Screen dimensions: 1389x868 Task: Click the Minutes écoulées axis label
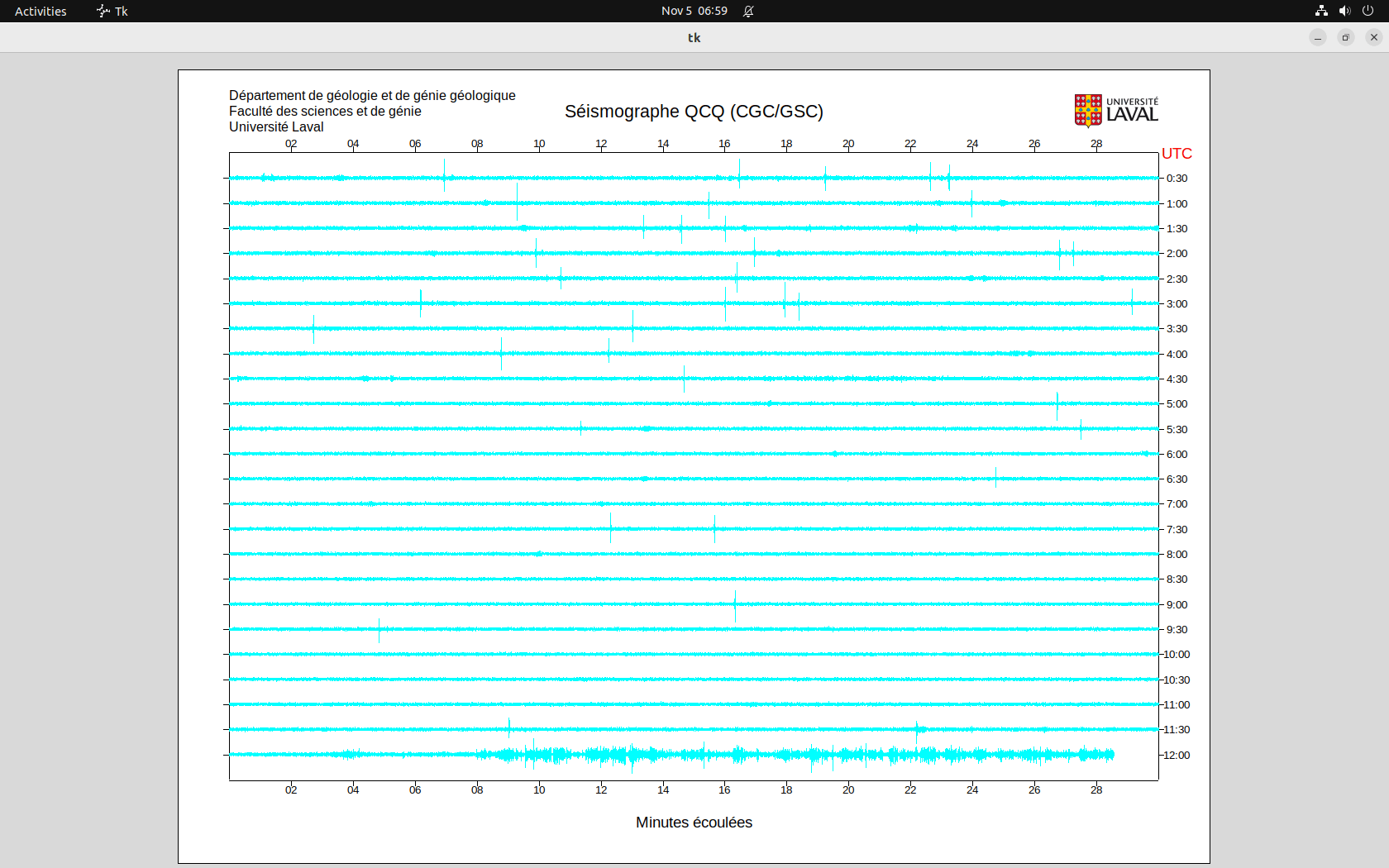click(x=694, y=823)
